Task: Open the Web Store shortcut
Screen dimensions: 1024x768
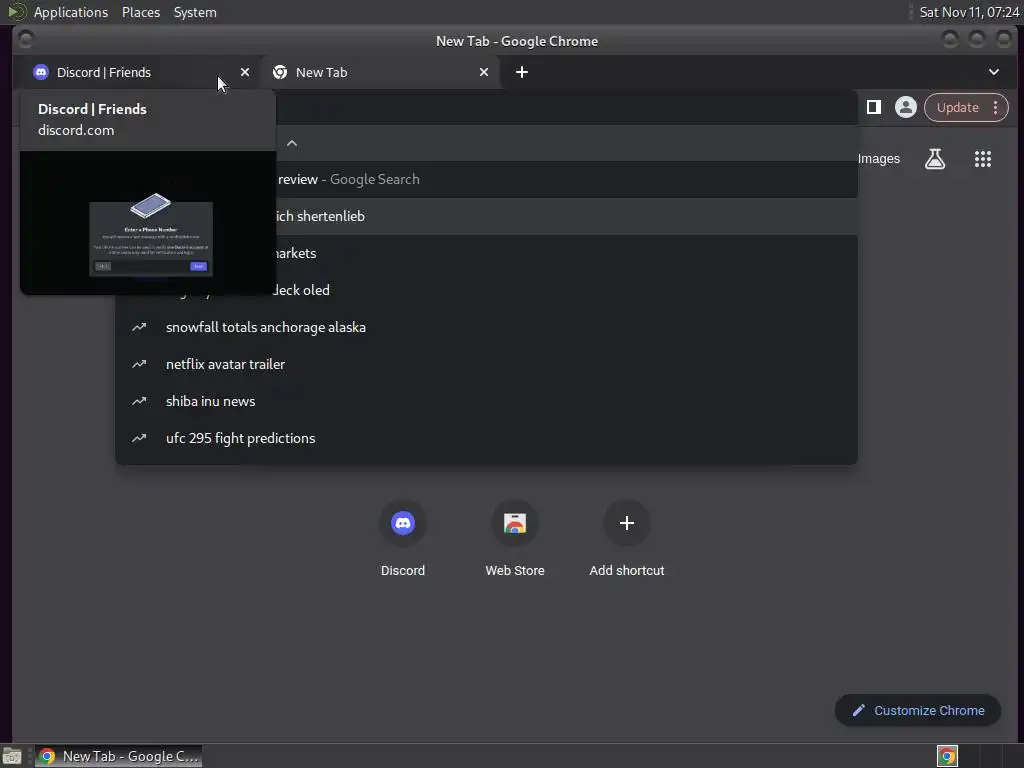Action: (515, 539)
